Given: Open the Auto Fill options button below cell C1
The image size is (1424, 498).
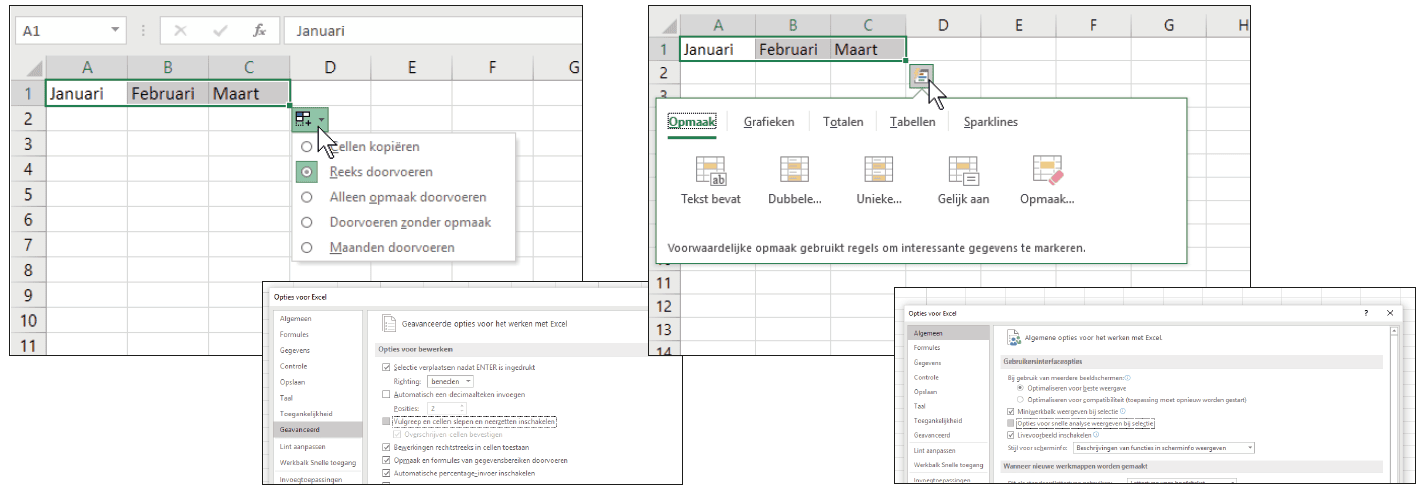Looking at the screenshot, I should (309, 119).
